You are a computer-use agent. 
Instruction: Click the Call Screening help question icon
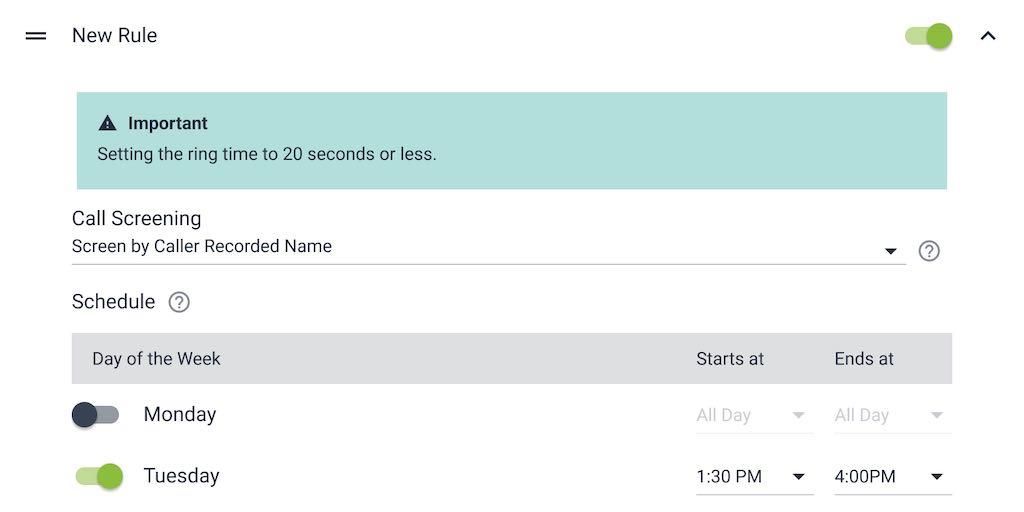929,251
